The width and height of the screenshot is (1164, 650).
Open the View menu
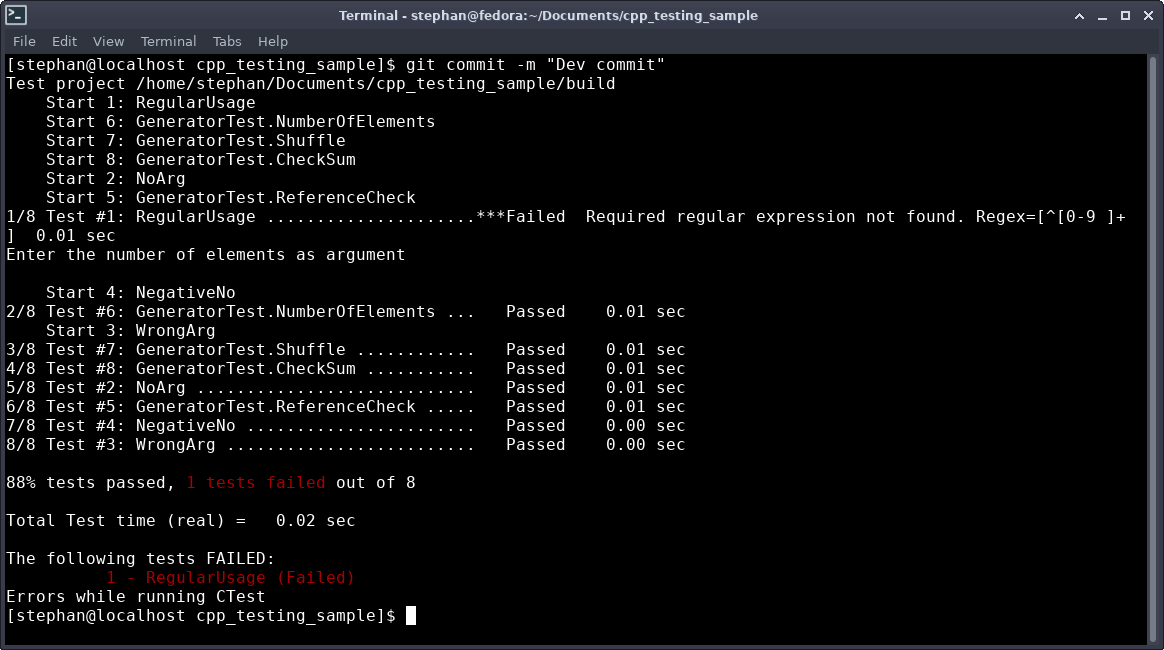108,41
